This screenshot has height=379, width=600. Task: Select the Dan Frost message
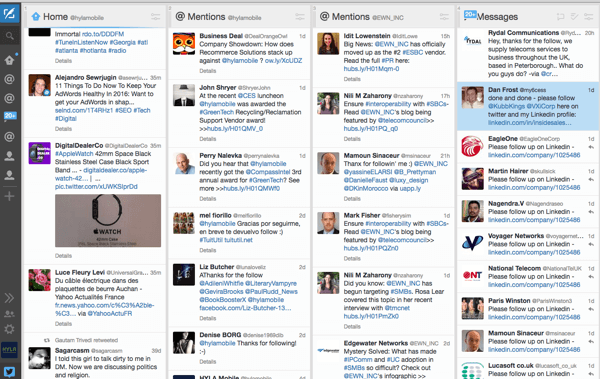[x=528, y=106]
